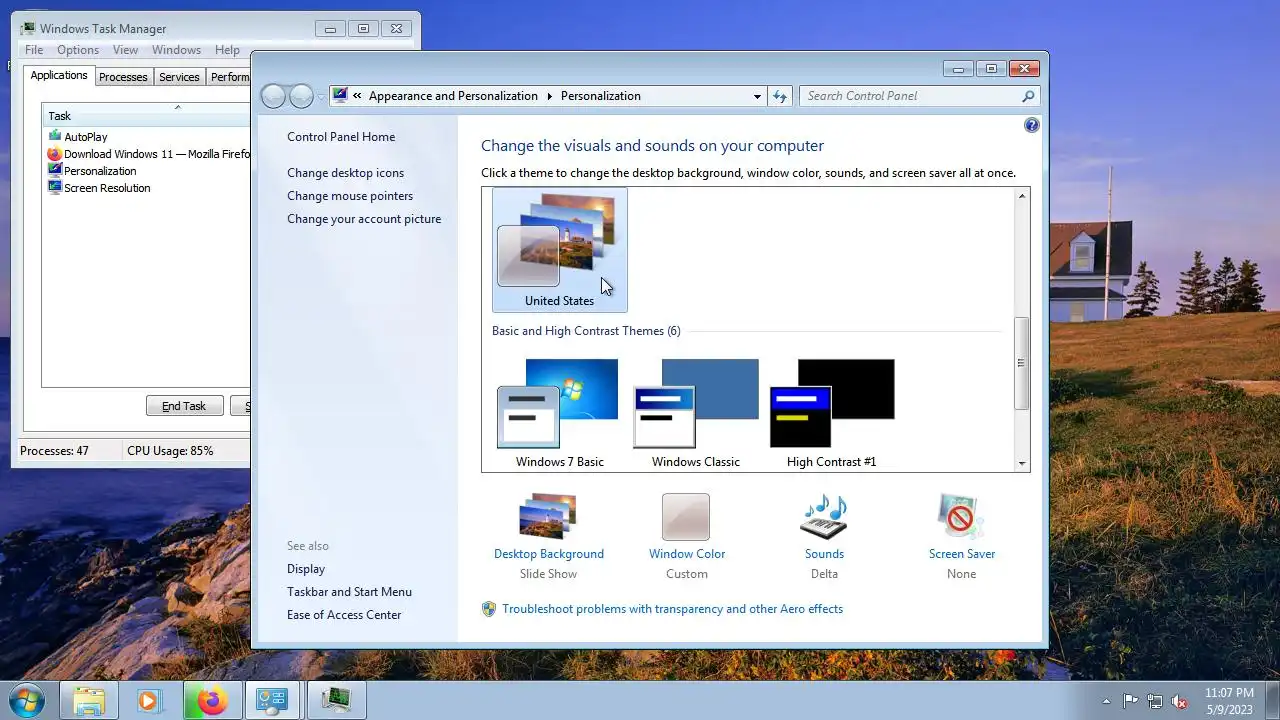Open the recent pages dropdown arrow

pyautogui.click(x=321, y=96)
